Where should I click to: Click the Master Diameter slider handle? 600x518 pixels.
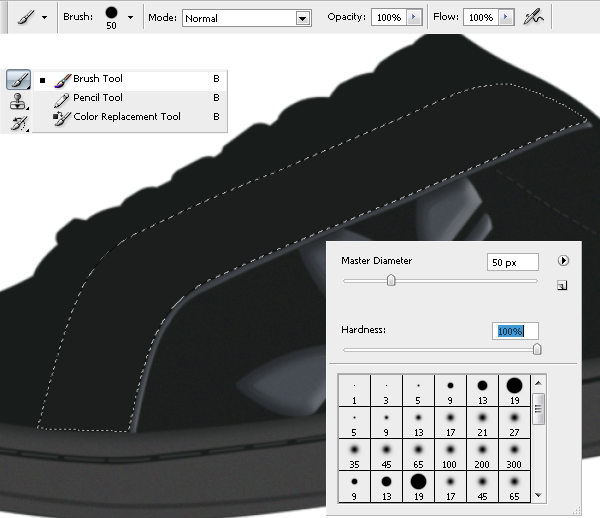[391, 280]
